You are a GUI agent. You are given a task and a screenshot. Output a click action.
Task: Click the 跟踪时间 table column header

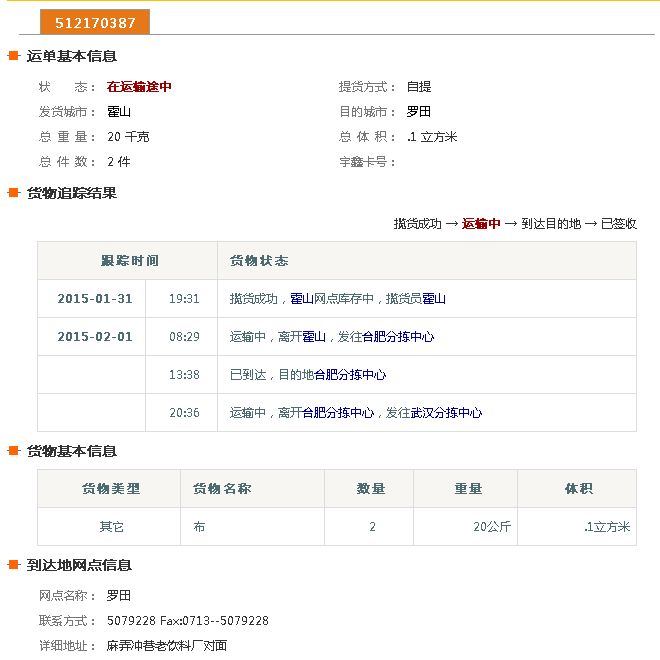point(129,261)
